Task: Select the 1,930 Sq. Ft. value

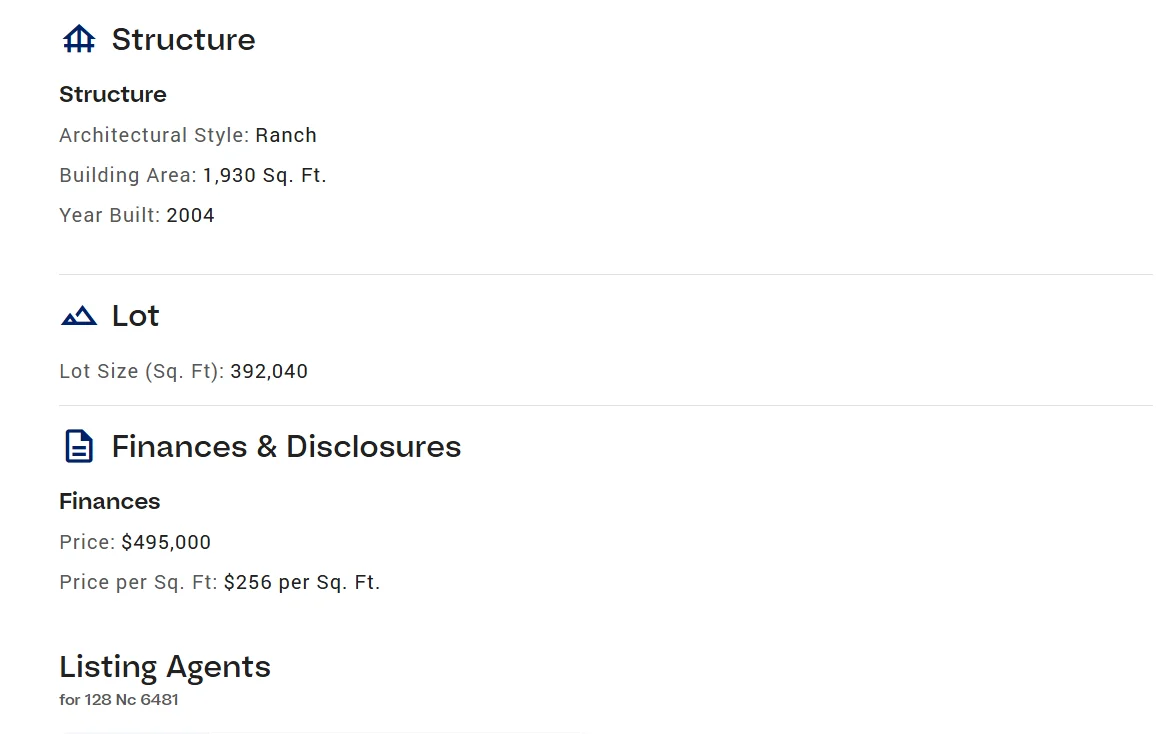Action: click(265, 175)
